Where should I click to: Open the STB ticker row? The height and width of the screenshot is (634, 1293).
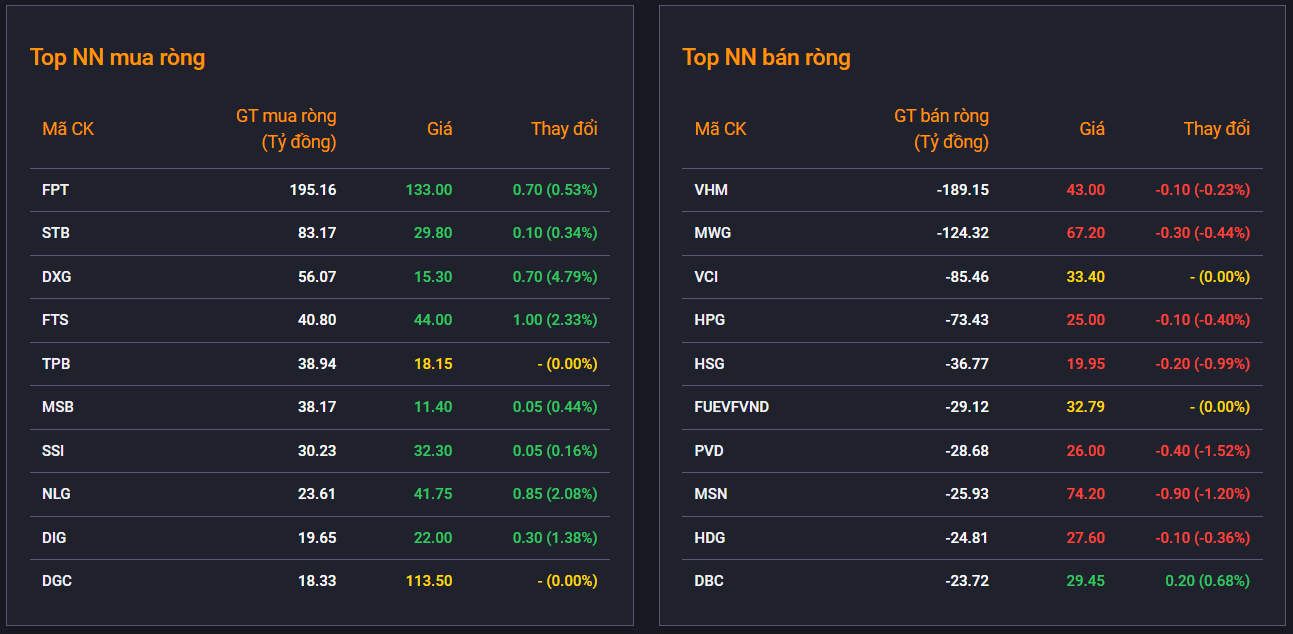coord(320,233)
